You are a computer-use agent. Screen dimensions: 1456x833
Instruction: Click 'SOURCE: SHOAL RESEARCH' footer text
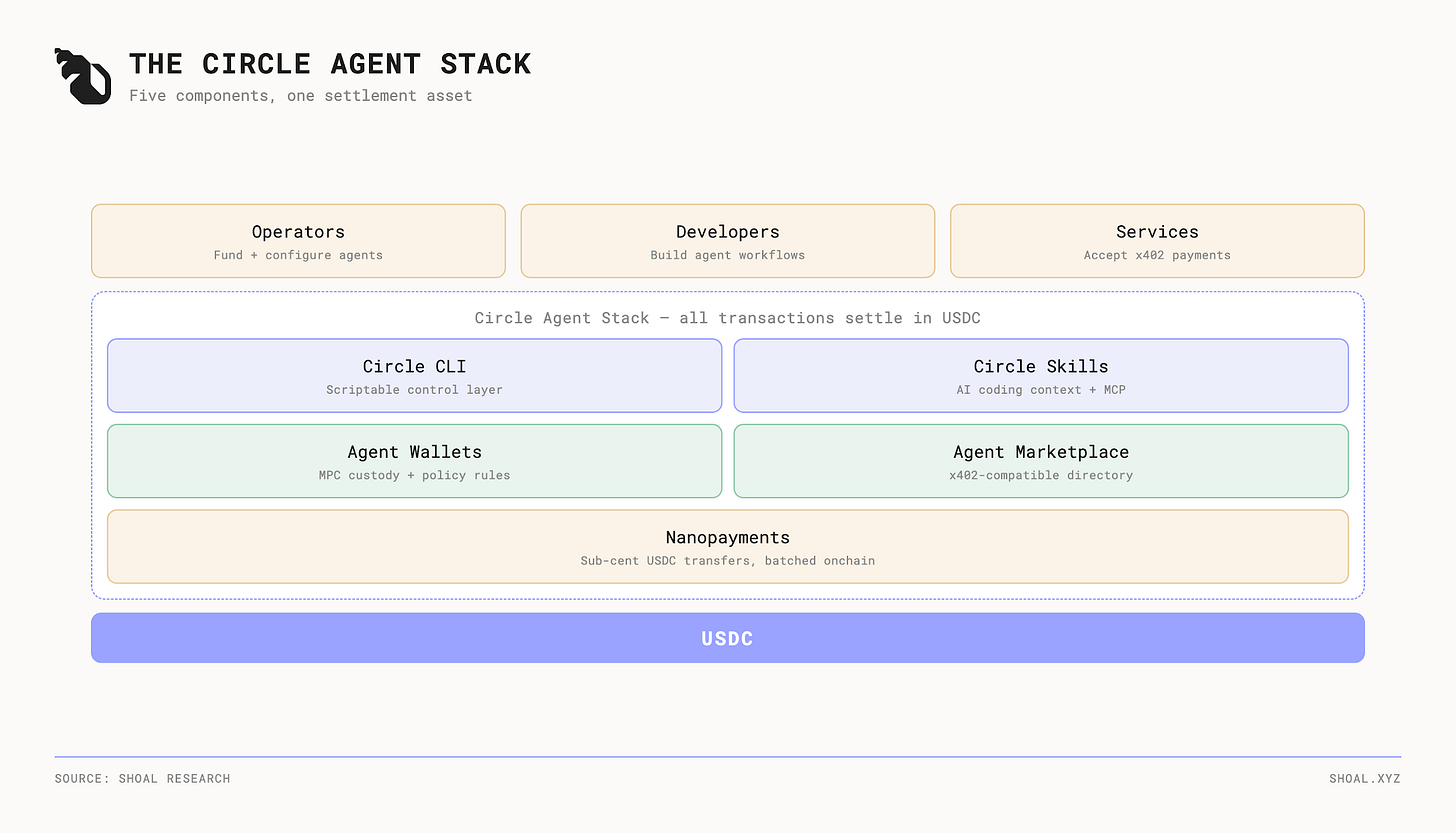(x=142, y=779)
